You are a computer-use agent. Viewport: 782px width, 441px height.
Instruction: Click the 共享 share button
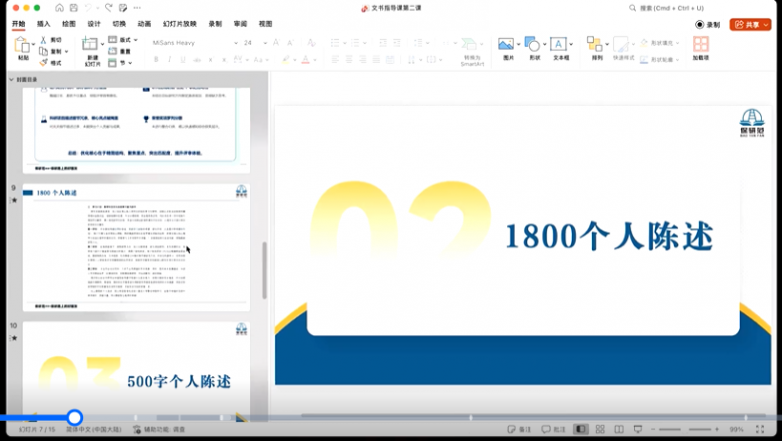click(750, 24)
